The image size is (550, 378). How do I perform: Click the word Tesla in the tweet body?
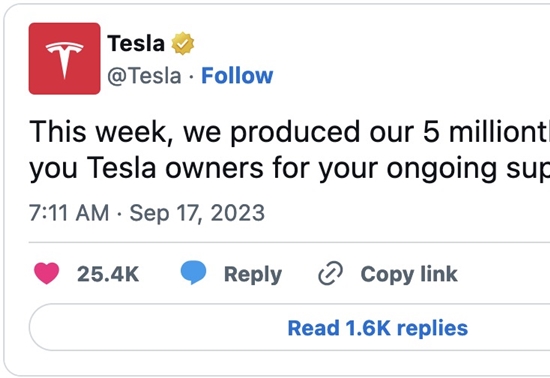coord(121,168)
